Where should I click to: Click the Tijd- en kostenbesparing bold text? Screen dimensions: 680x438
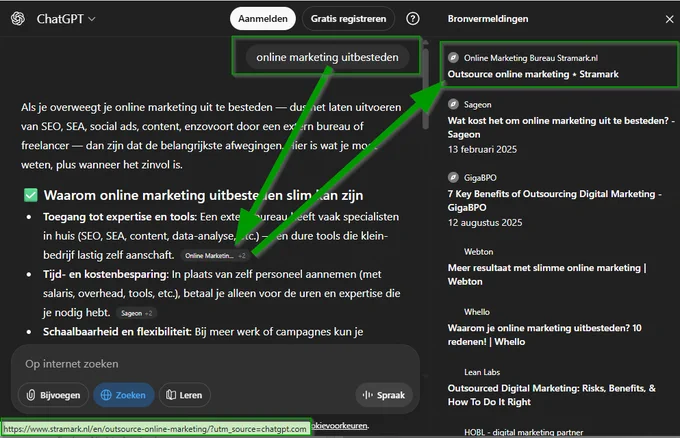(x=106, y=275)
